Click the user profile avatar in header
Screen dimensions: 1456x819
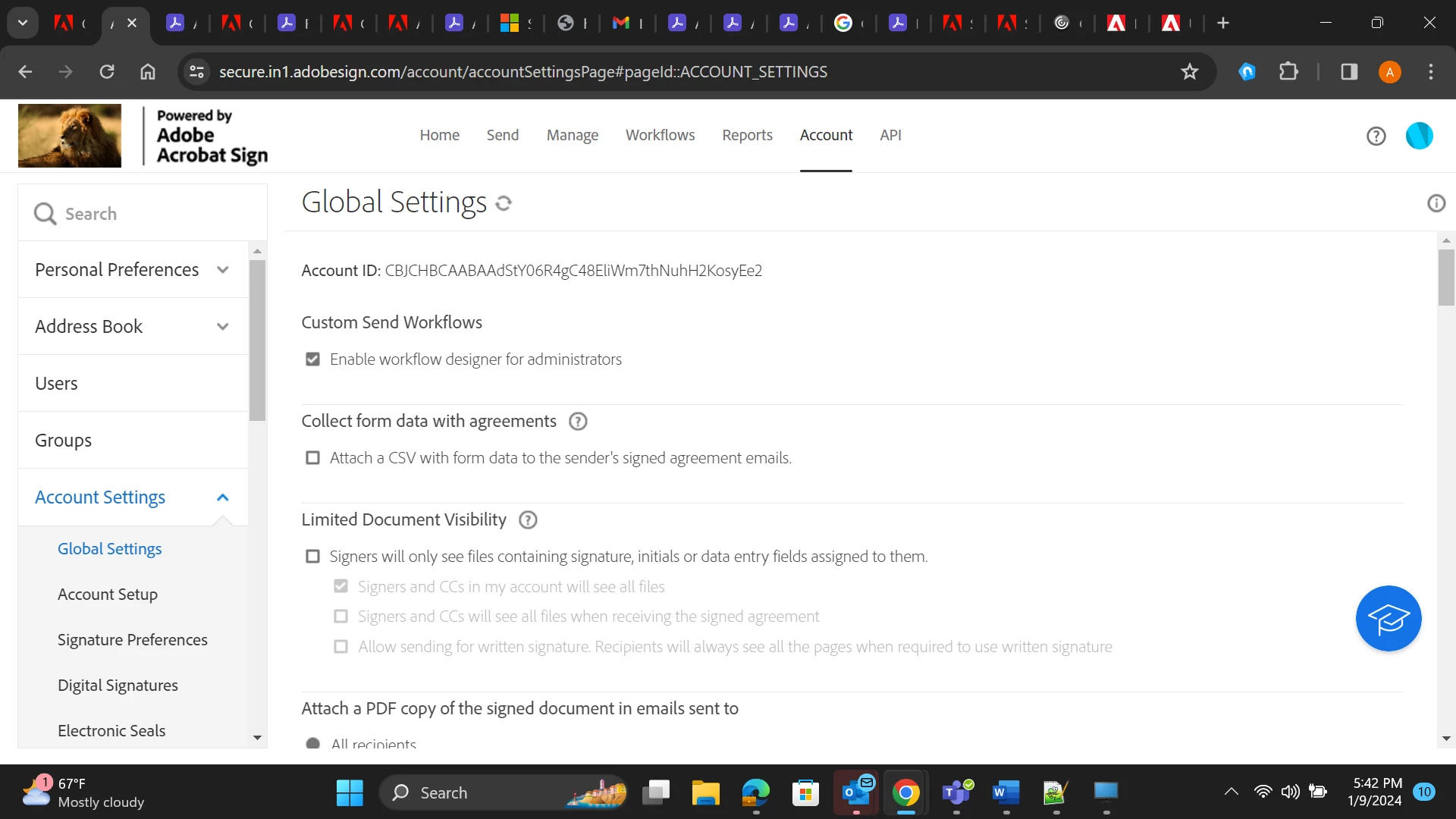1419,136
